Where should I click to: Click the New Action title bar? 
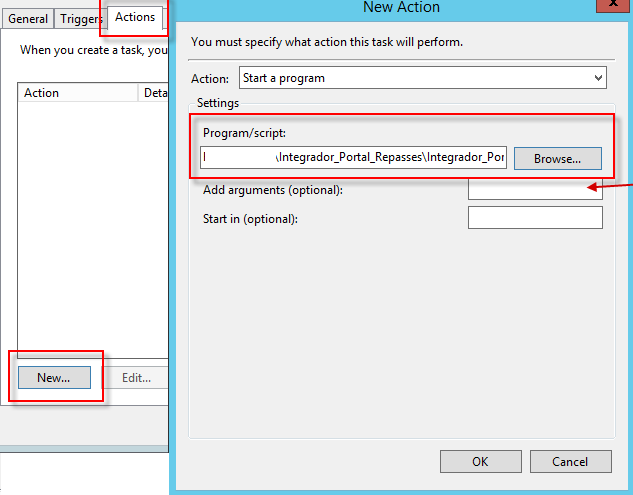[400, 7]
